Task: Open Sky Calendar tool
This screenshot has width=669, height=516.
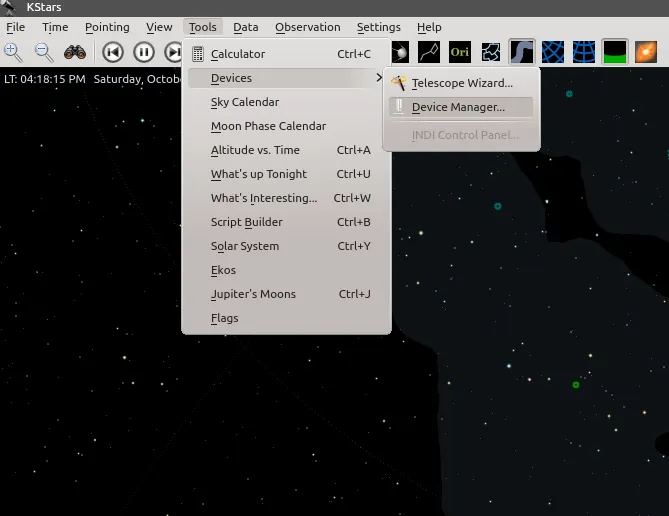Action: tap(286, 102)
